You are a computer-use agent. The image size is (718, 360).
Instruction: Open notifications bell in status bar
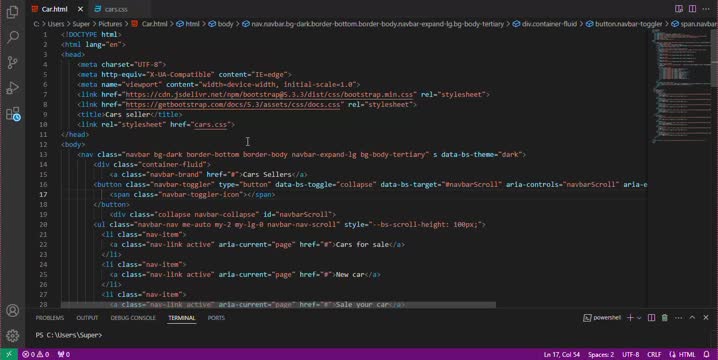[x=707, y=355]
